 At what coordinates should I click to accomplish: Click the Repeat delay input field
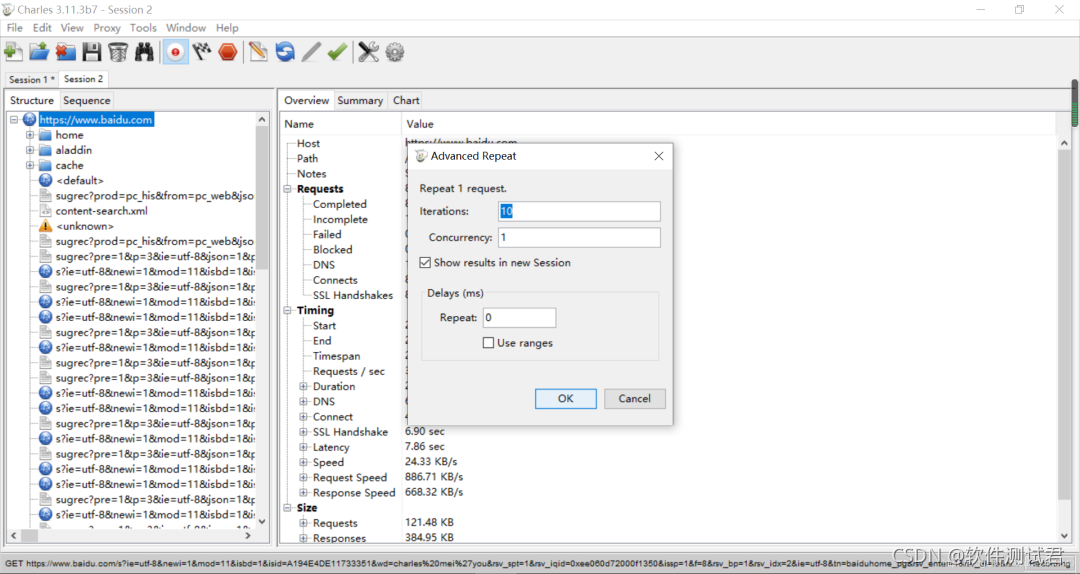click(x=519, y=318)
